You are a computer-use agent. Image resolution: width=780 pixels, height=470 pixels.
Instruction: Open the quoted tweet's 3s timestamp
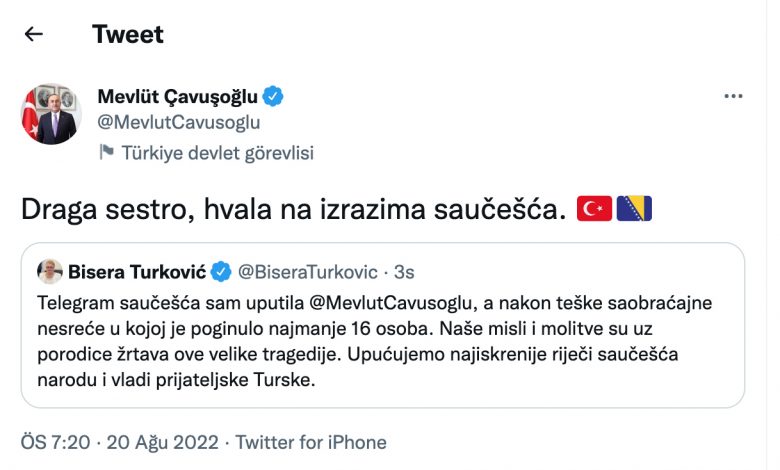[405, 271]
